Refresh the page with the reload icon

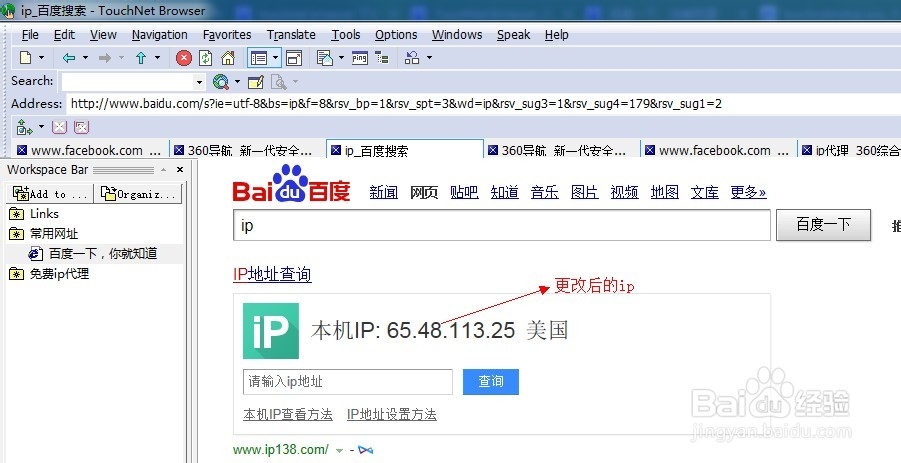click(x=206, y=58)
